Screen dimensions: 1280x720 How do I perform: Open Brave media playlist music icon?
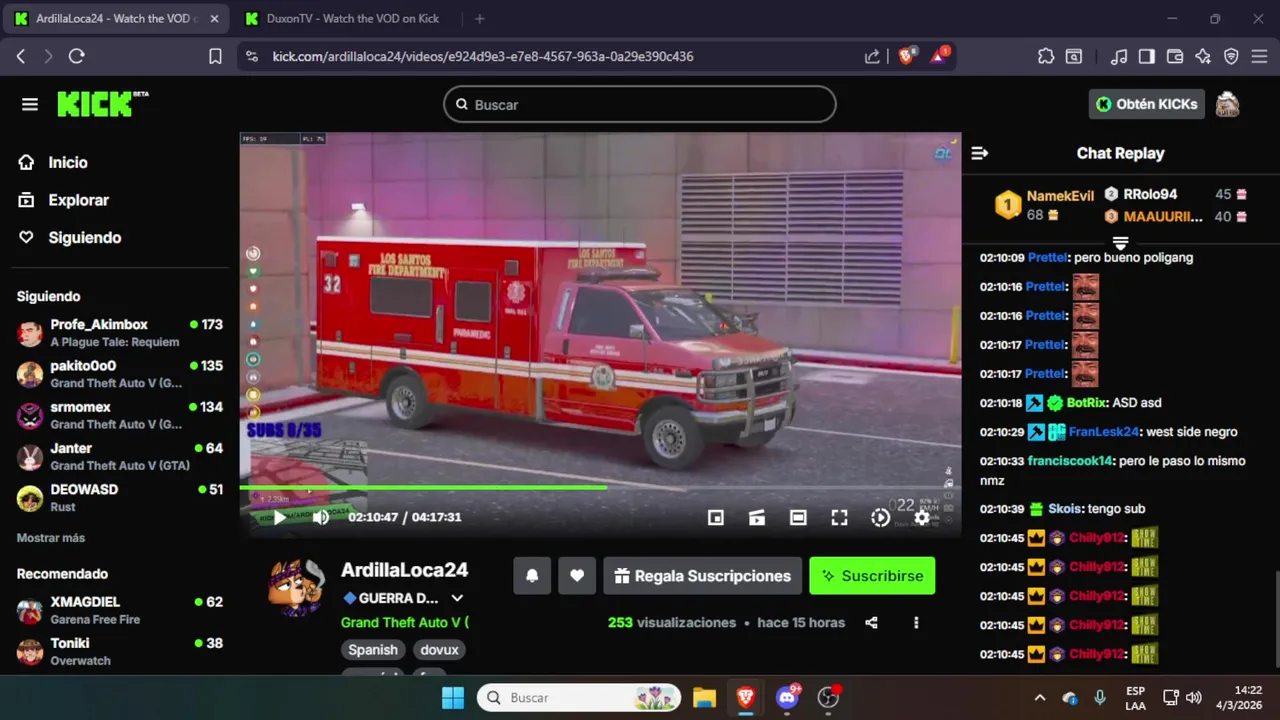pyautogui.click(x=1120, y=56)
